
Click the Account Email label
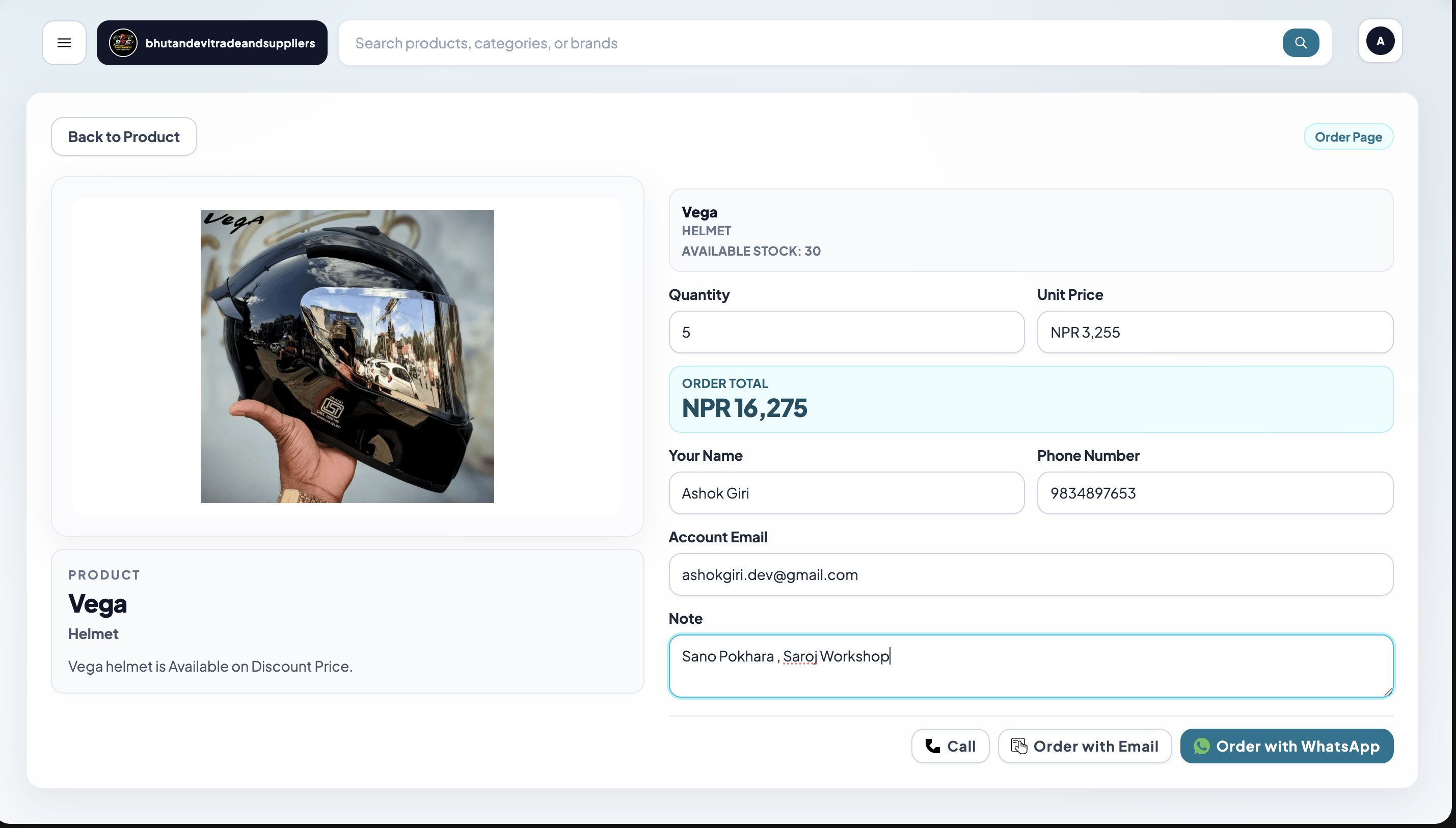coord(718,537)
